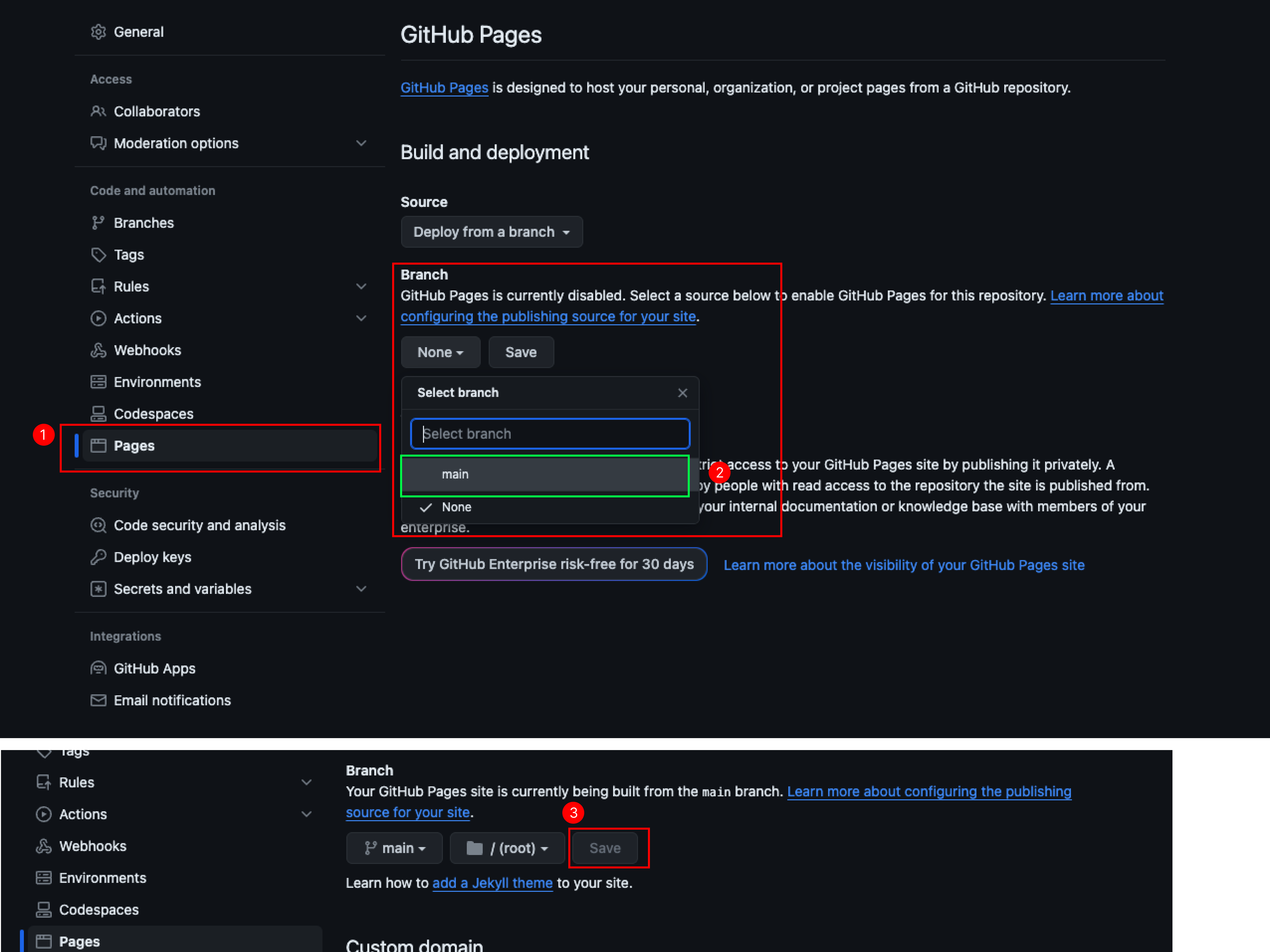The width and height of the screenshot is (1270, 952).
Task: Select the checked None option in list
Action: (550, 507)
